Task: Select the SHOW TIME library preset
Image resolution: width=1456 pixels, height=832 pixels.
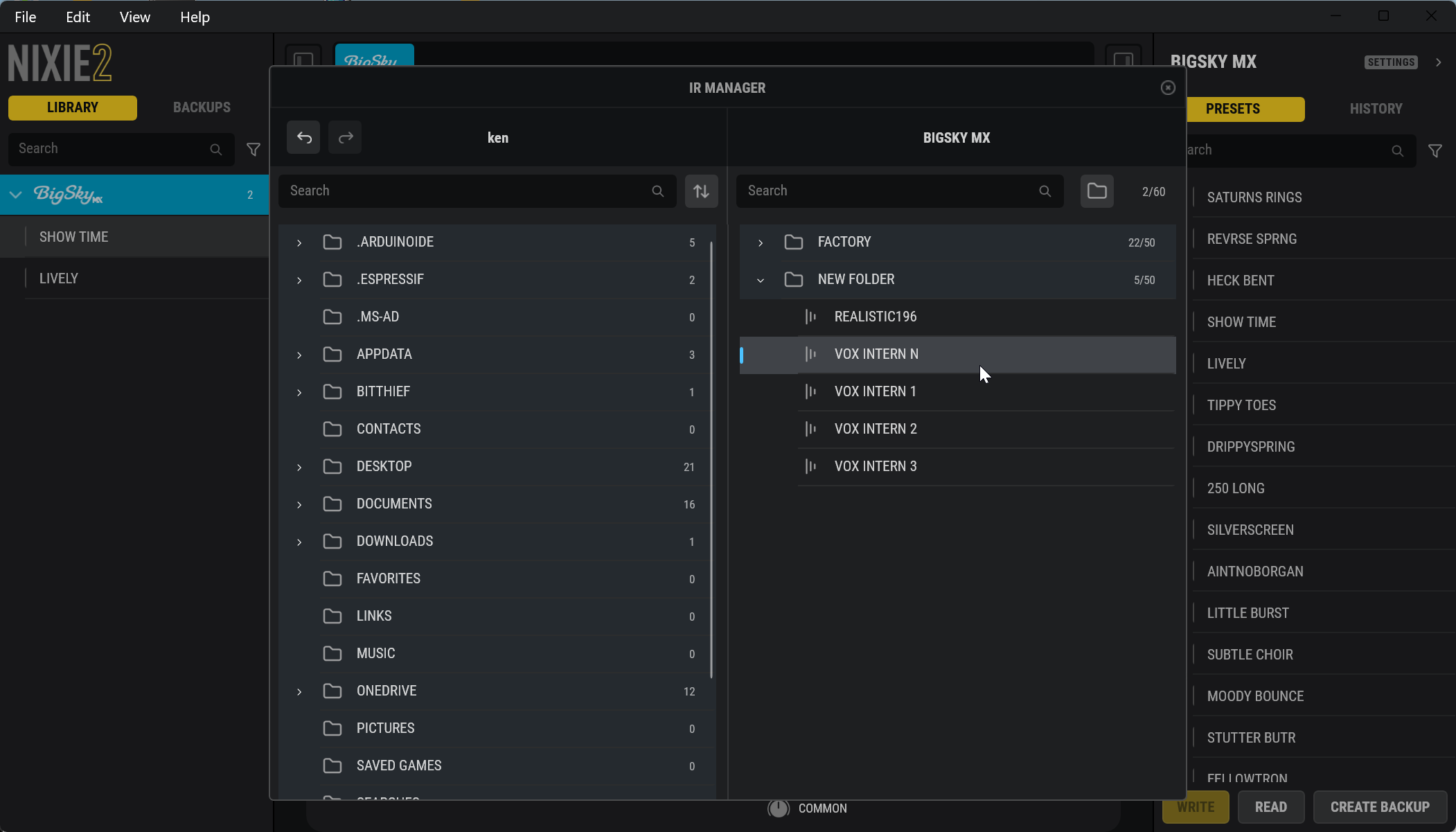Action: [x=134, y=237]
